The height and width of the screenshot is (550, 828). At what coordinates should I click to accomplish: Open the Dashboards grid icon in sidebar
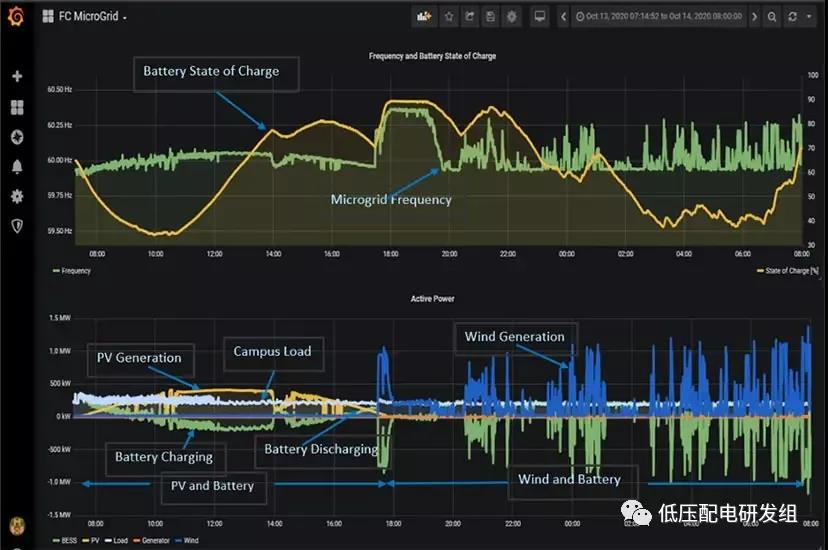click(16, 107)
